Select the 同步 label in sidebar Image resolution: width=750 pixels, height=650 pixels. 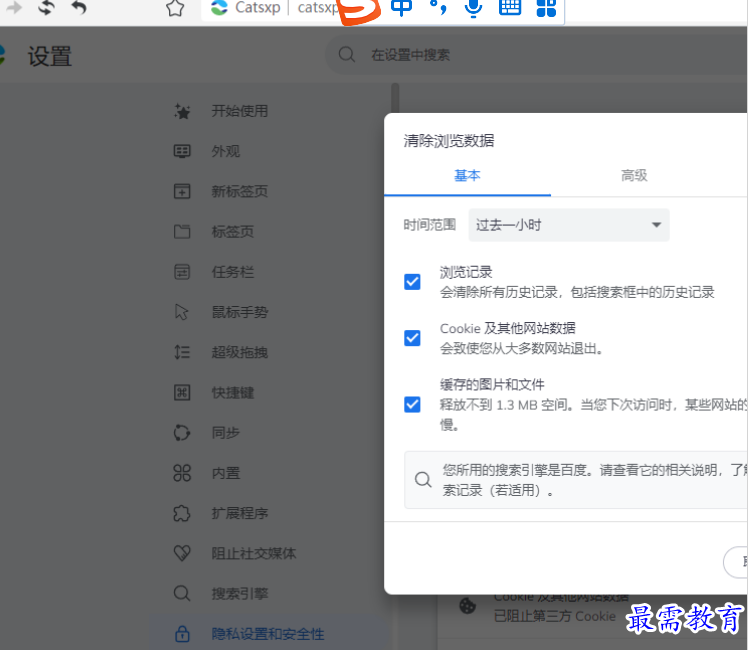pyautogui.click(x=226, y=433)
